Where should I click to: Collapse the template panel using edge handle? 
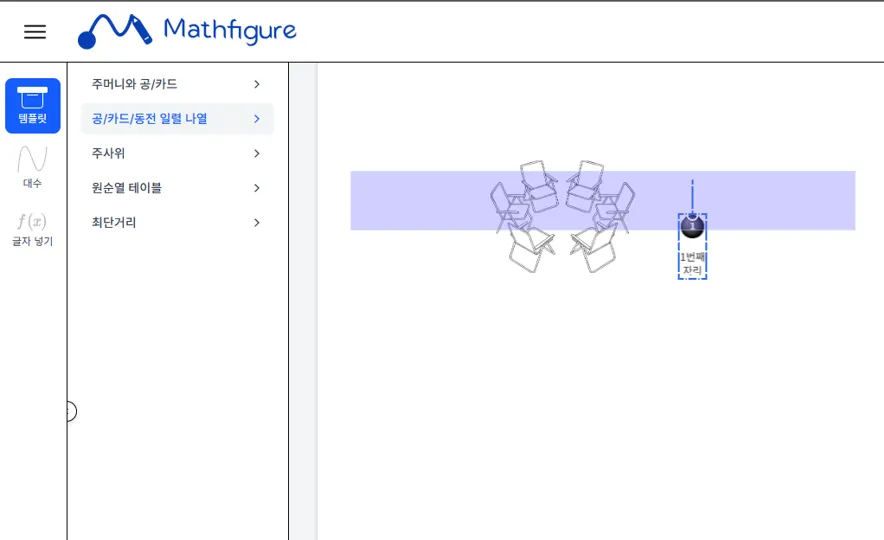pos(69,411)
